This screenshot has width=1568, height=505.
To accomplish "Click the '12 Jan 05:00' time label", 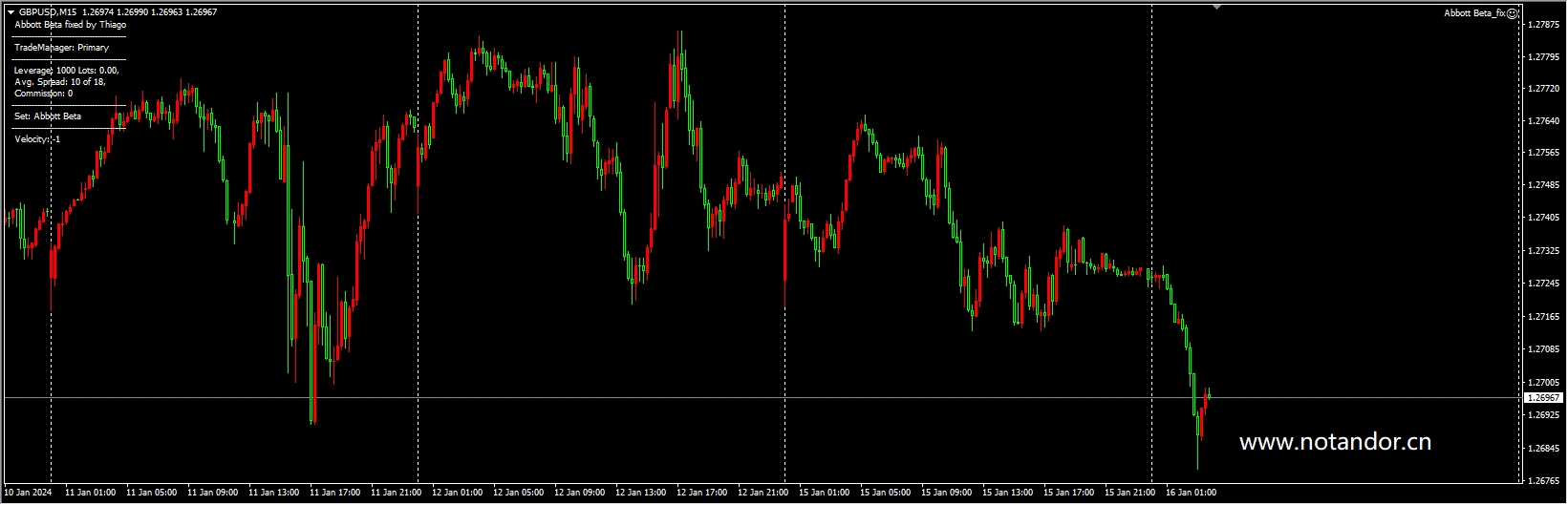I will (519, 493).
